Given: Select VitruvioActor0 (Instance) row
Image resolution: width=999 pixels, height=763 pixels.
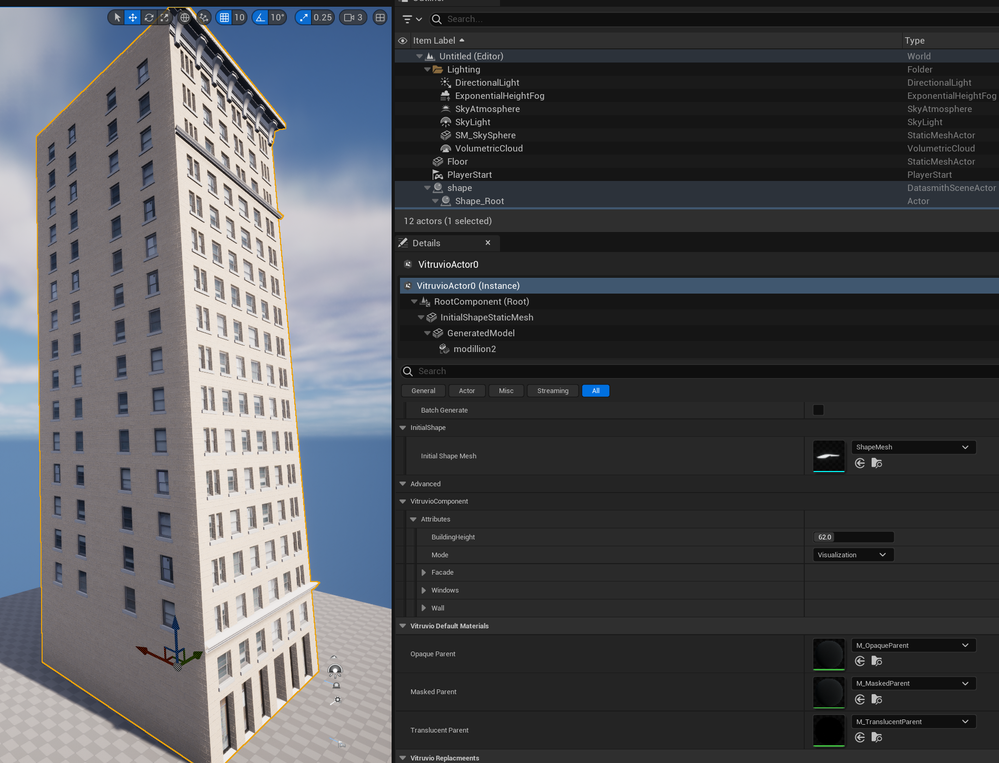Looking at the screenshot, I should 699,285.
